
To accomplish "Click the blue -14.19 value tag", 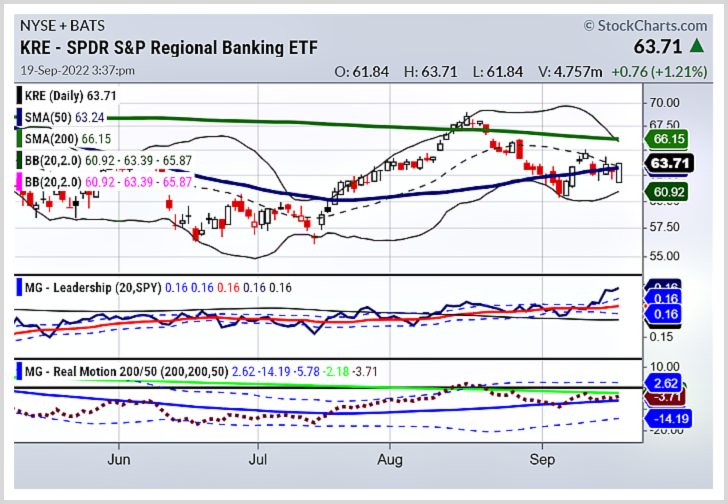I will click(668, 419).
